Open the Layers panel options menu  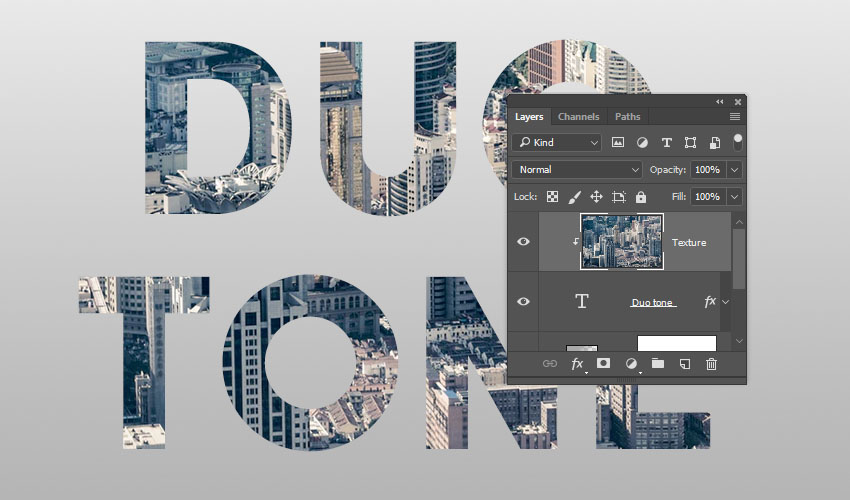pos(735,117)
